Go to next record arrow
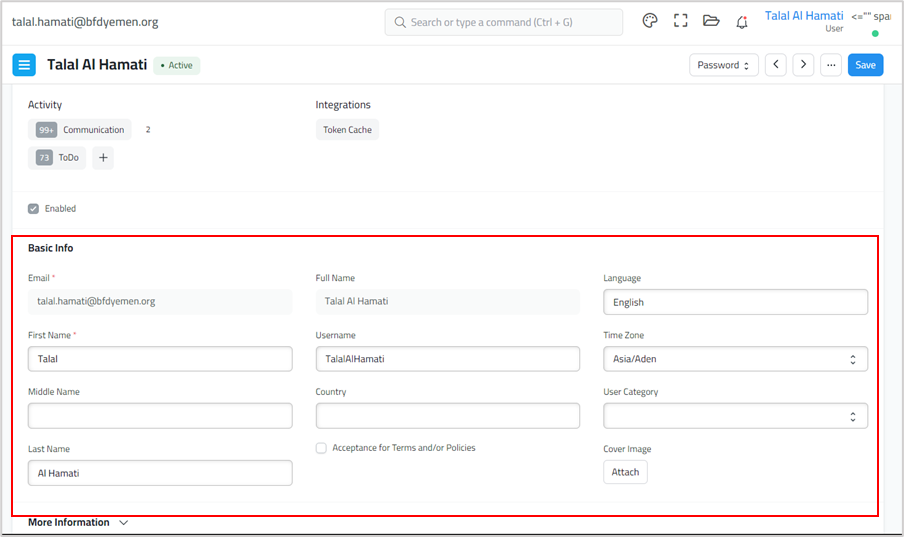This screenshot has width=904, height=537. point(803,65)
